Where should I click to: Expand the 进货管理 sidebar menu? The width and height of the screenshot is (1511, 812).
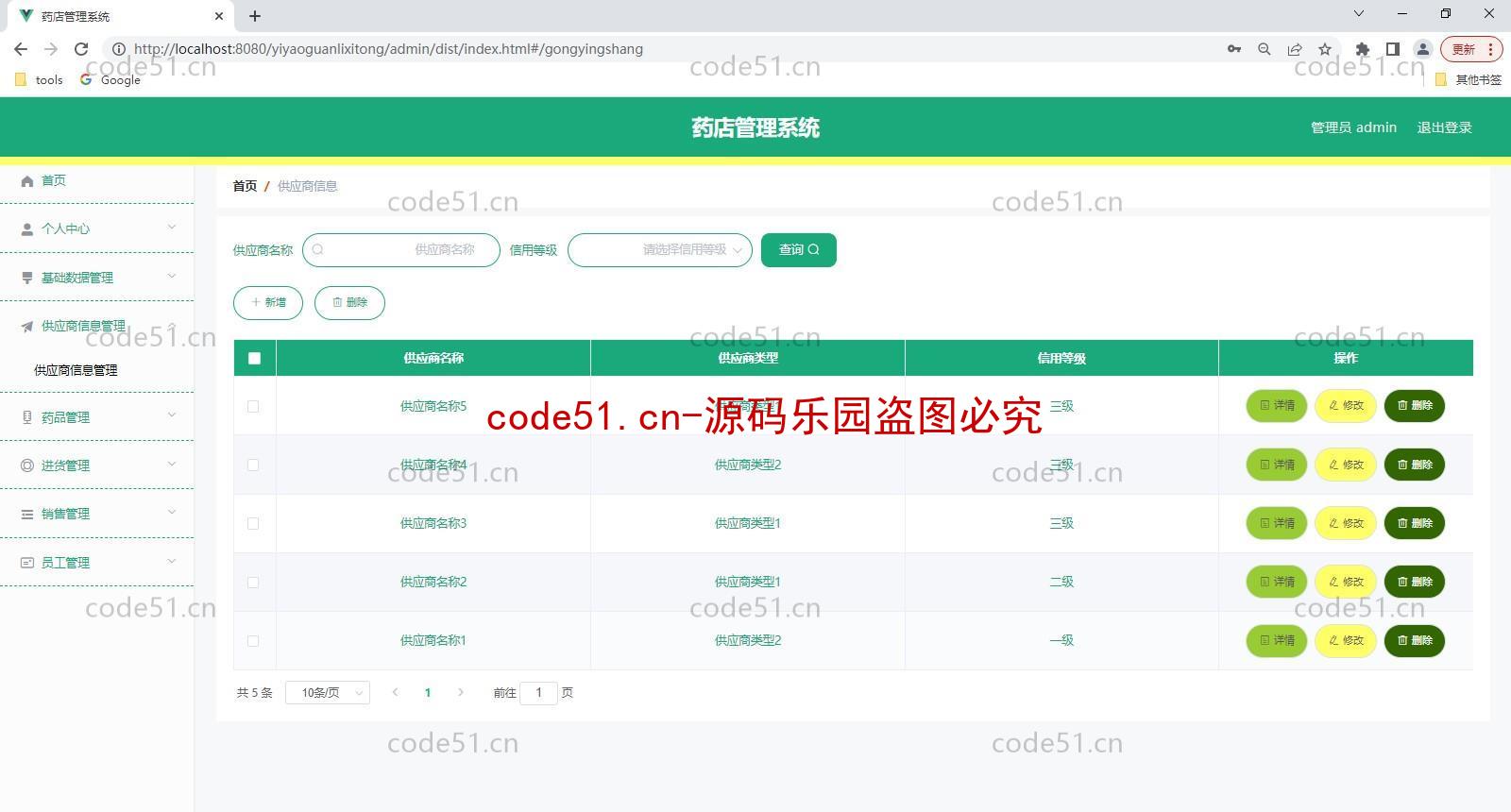[97, 465]
